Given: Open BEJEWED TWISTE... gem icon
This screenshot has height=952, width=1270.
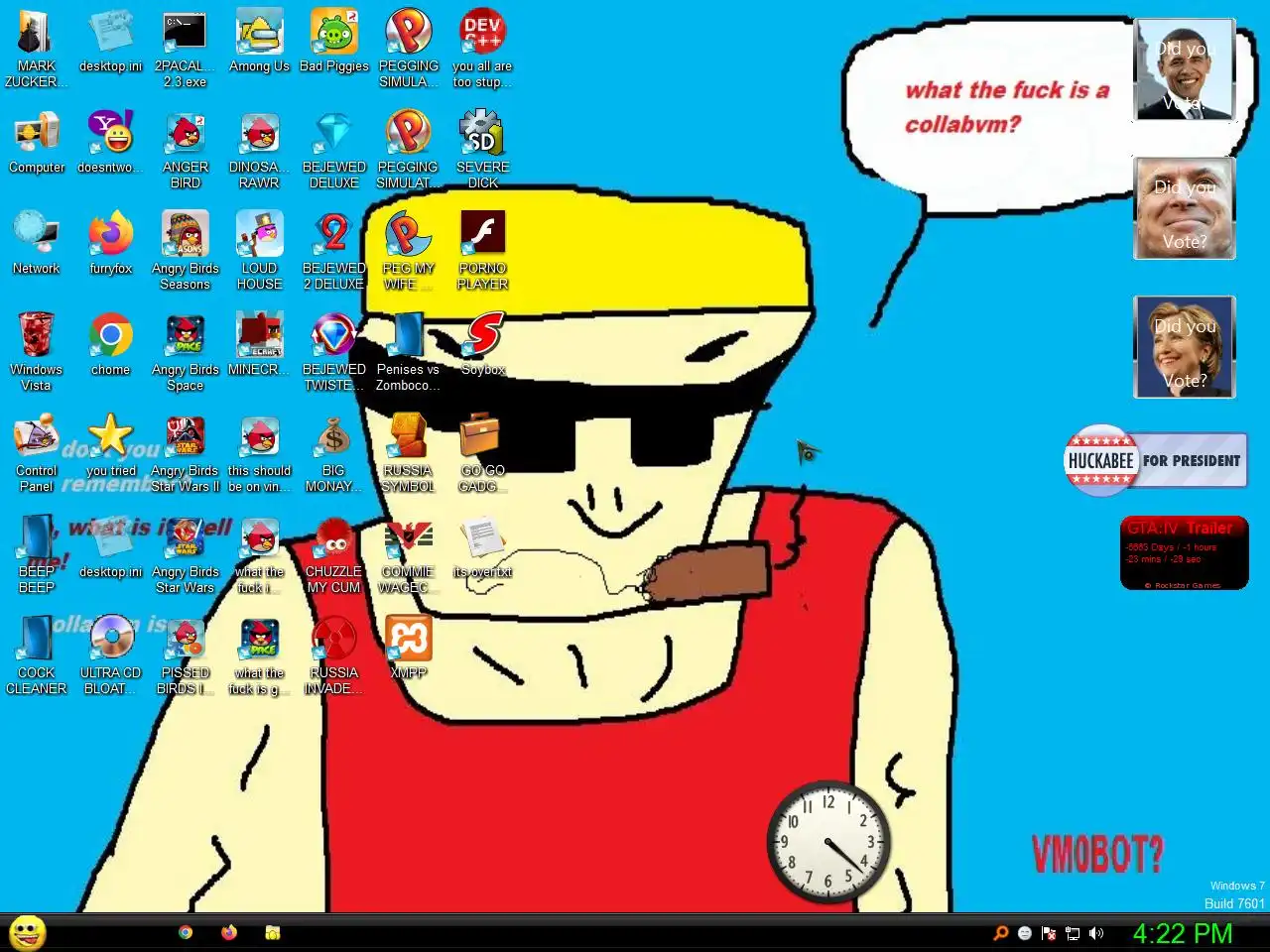Looking at the screenshot, I should click(x=334, y=351).
